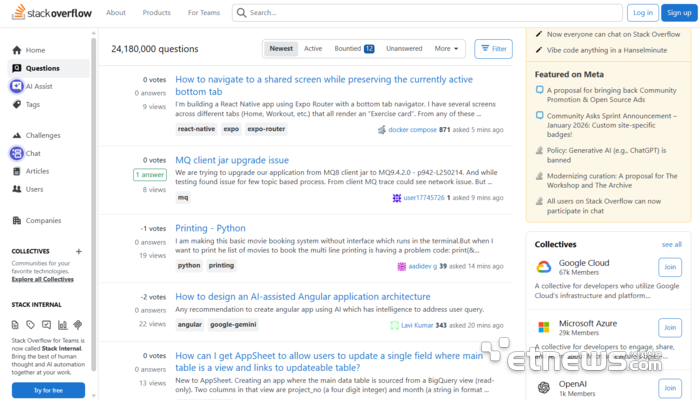The width and height of the screenshot is (700, 400).
Task: Switch to the Active questions tab
Action: 313,48
